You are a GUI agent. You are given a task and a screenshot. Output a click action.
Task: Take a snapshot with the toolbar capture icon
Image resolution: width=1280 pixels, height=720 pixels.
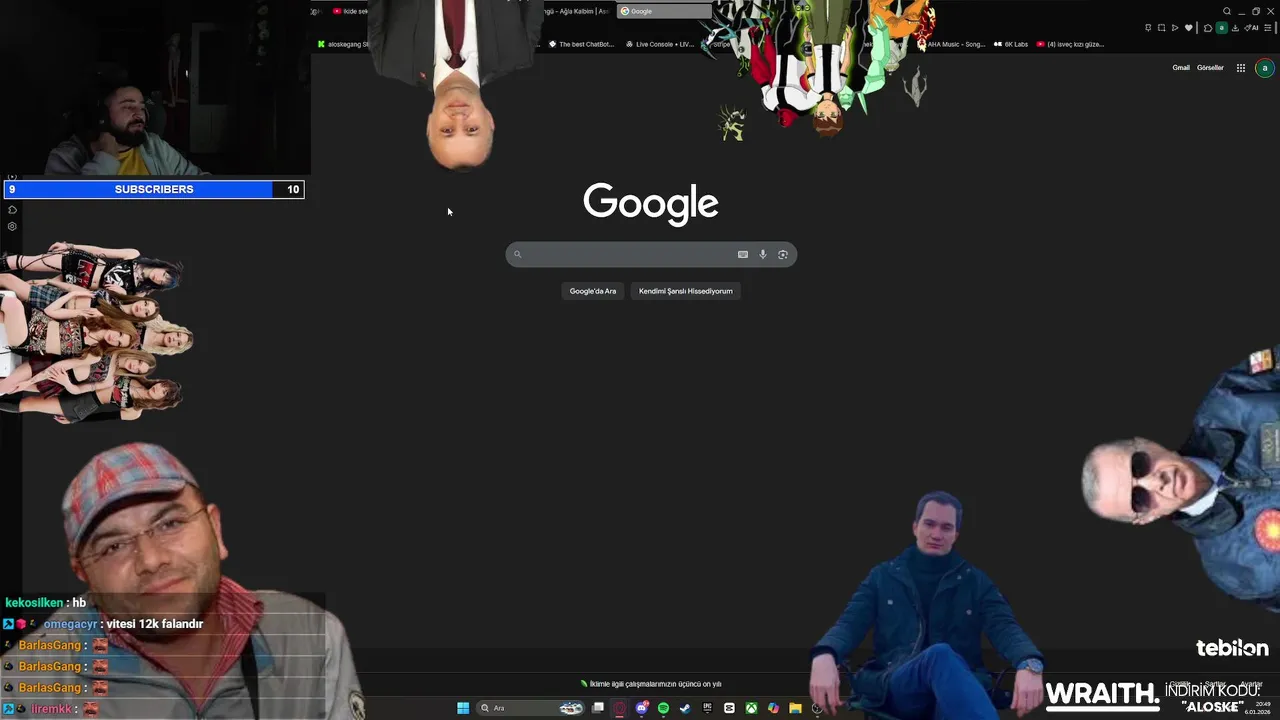point(1161,28)
